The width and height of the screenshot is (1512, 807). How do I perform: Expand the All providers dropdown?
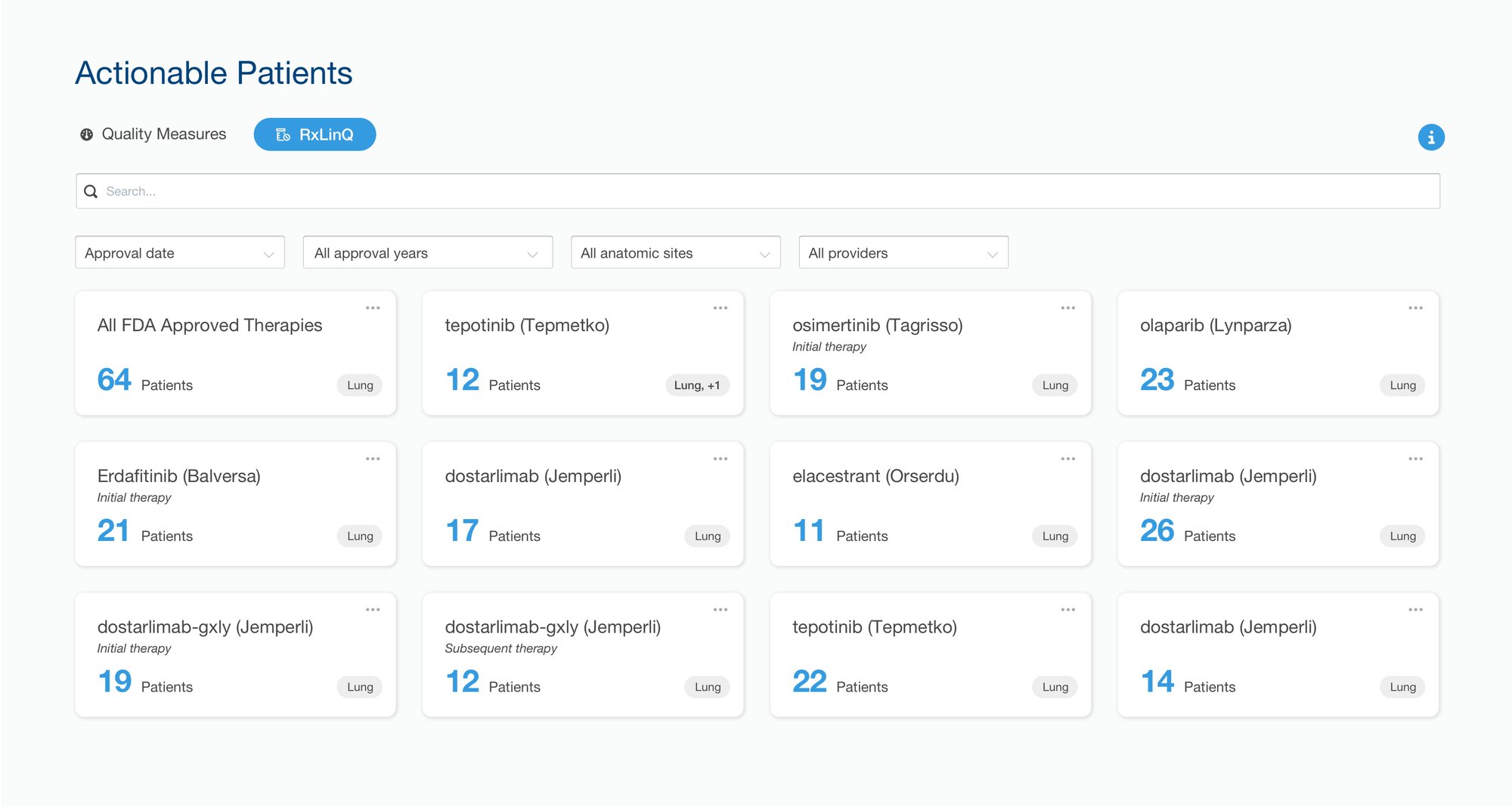click(x=903, y=252)
